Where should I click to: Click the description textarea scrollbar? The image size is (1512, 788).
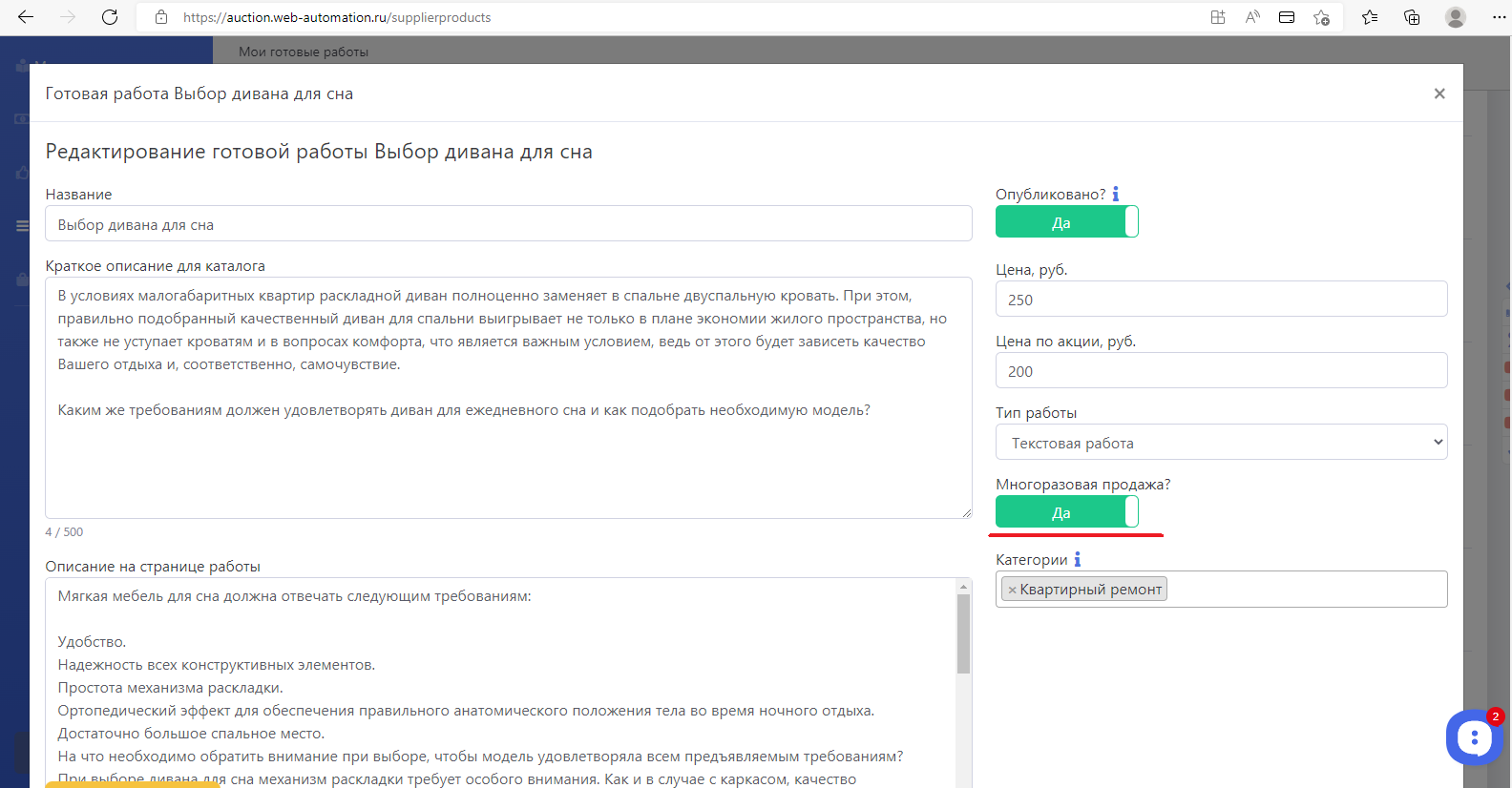pos(963,633)
